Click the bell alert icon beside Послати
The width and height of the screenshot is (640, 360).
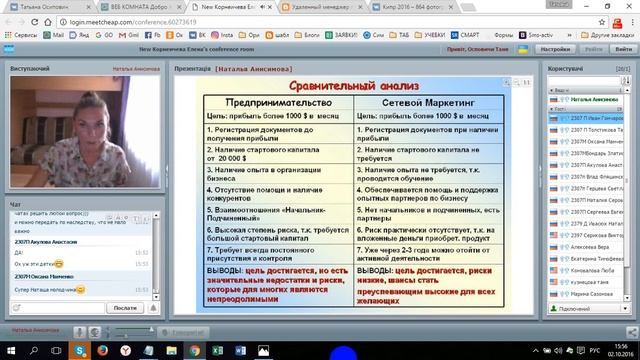click(153, 308)
